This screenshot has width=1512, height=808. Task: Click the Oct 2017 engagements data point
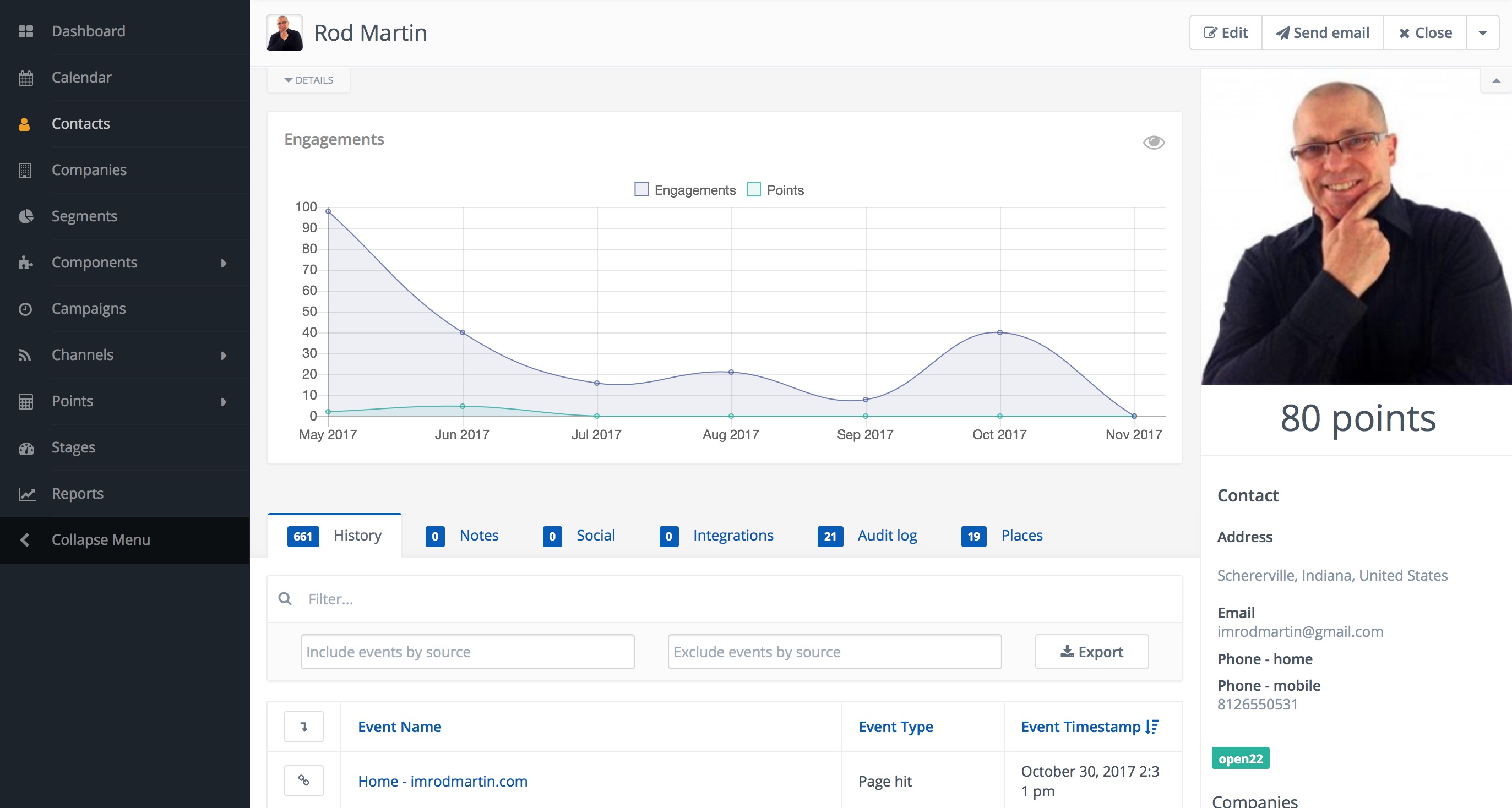pyautogui.click(x=999, y=332)
